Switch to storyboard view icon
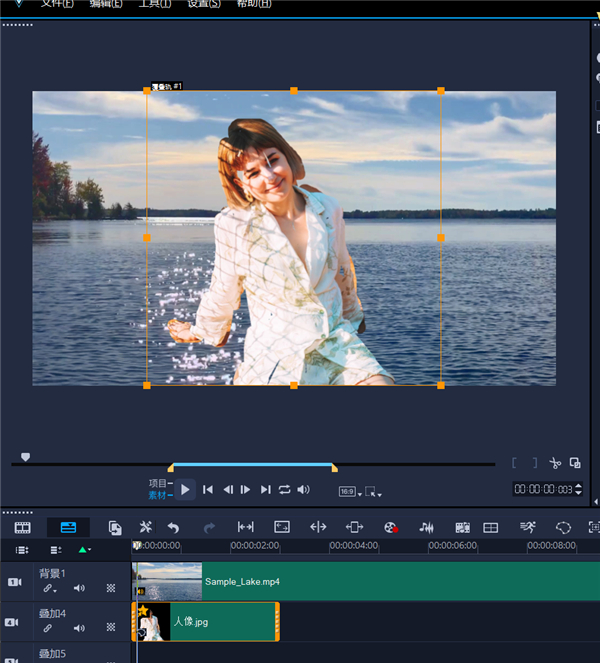600x663 pixels. pos(22,527)
